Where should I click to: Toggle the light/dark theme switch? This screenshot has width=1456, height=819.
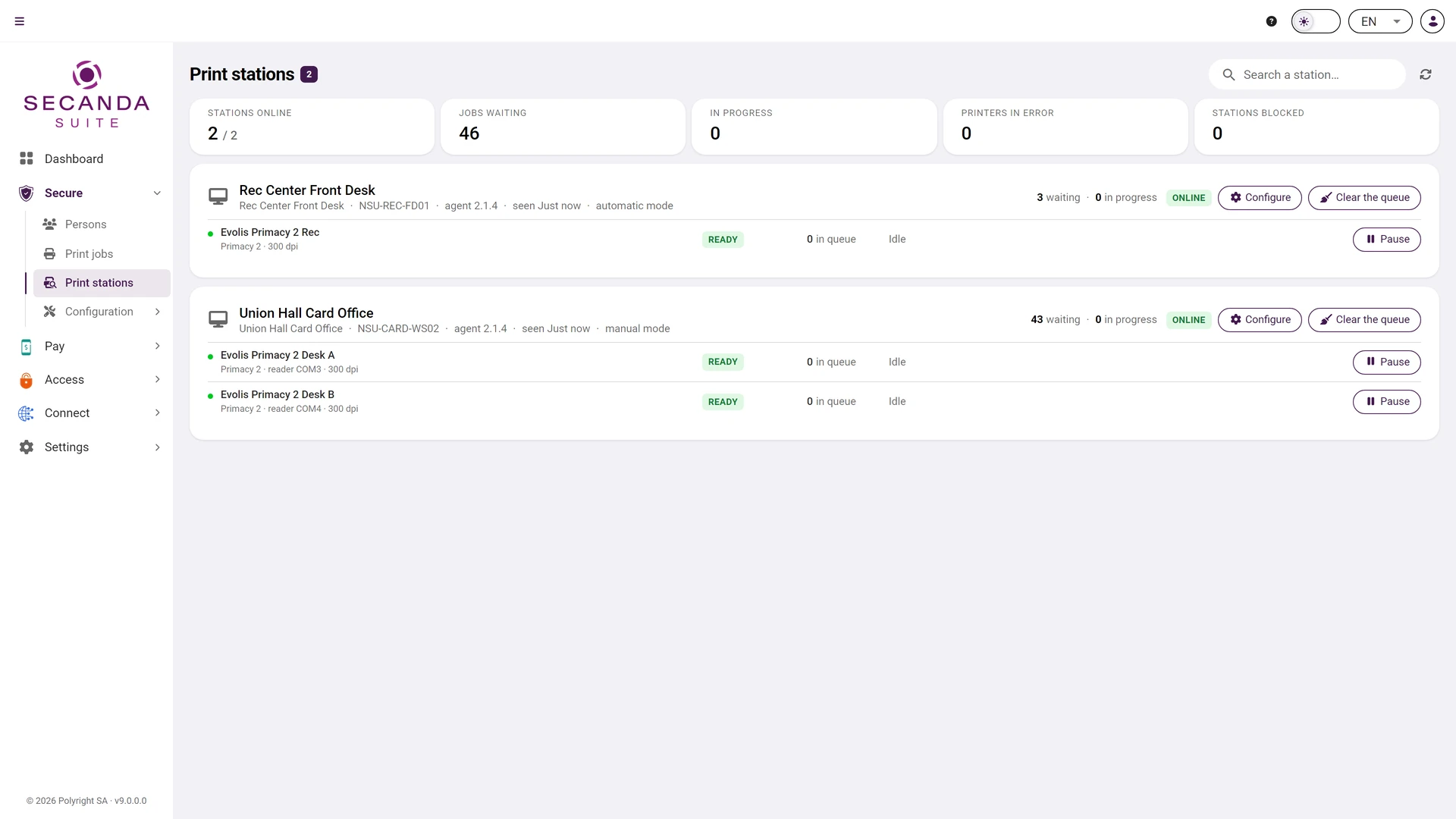[1316, 21]
